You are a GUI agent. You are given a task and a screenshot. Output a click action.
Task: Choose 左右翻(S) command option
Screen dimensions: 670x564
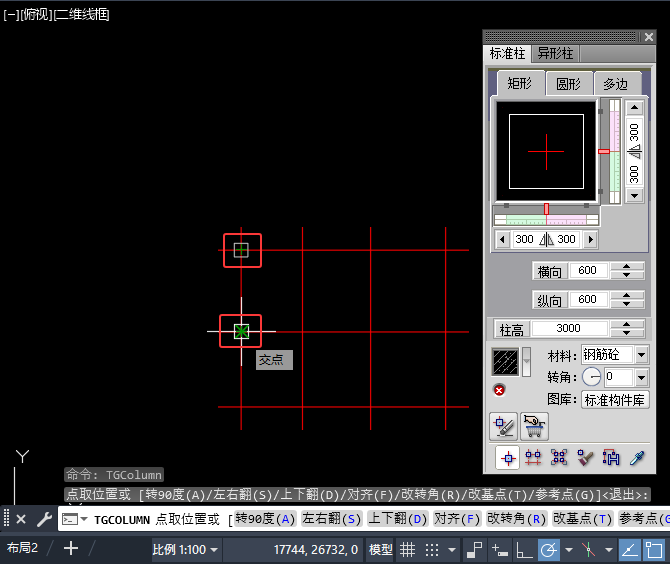(332, 519)
